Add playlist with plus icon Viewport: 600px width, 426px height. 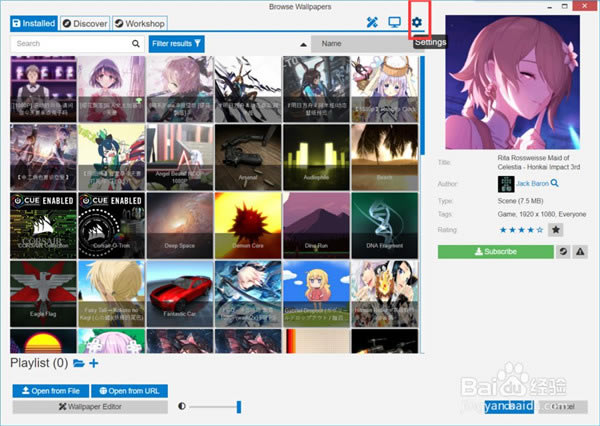[94, 363]
